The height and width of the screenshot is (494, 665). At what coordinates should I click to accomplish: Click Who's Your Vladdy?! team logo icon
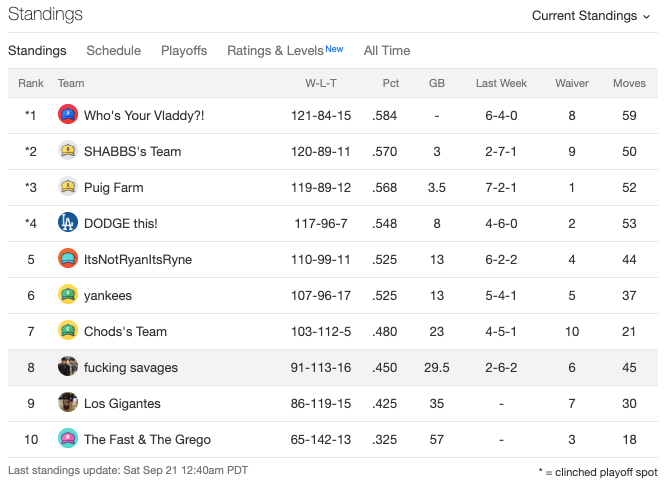tap(68, 115)
